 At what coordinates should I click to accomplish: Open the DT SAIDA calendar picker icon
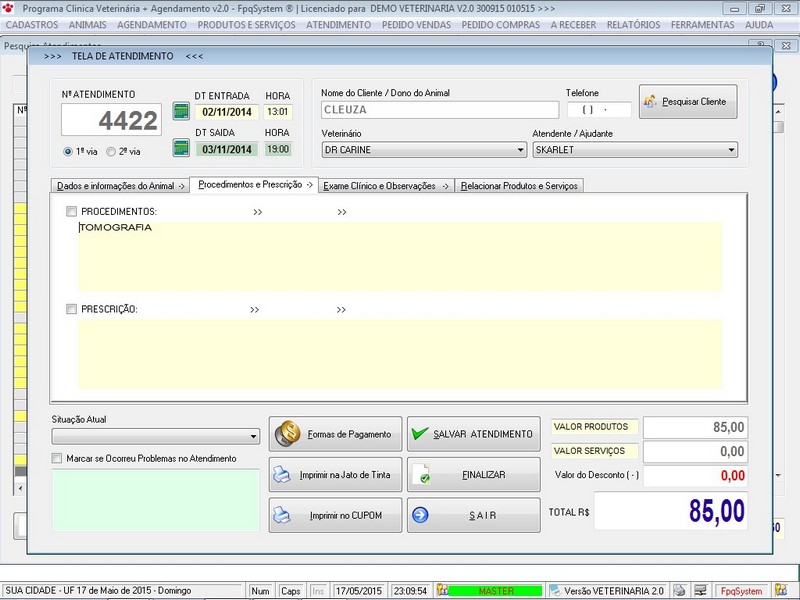[x=181, y=148]
